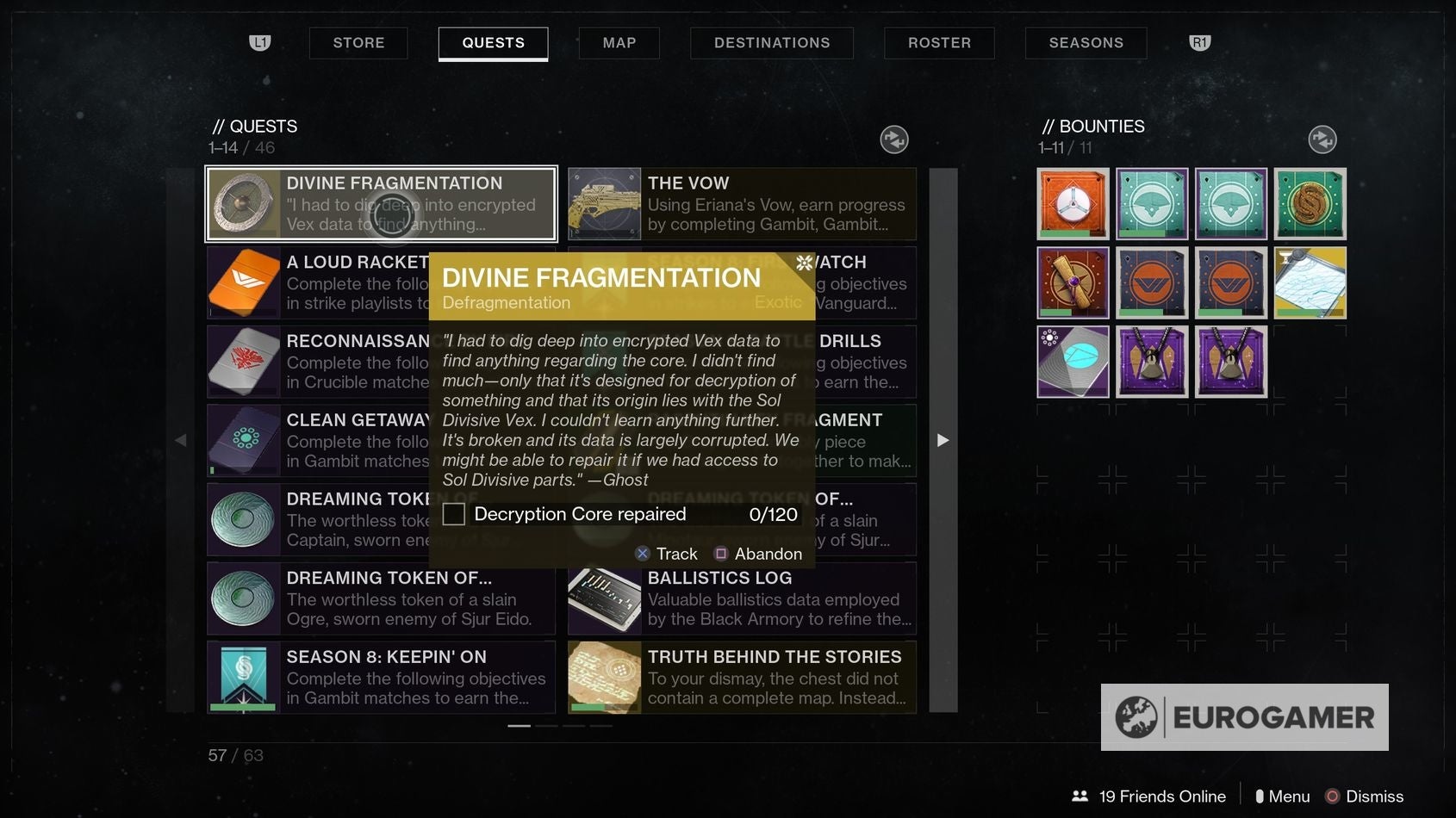Select the Season 8 Keepin' On quest icon
1456x818 pixels.
click(244, 678)
